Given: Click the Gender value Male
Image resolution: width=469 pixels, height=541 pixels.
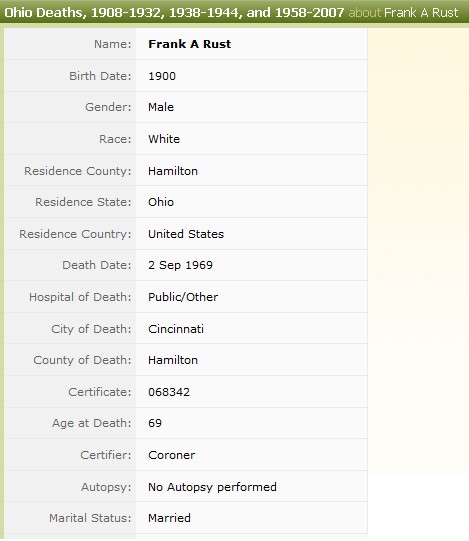Looking at the screenshot, I should pos(161,107).
